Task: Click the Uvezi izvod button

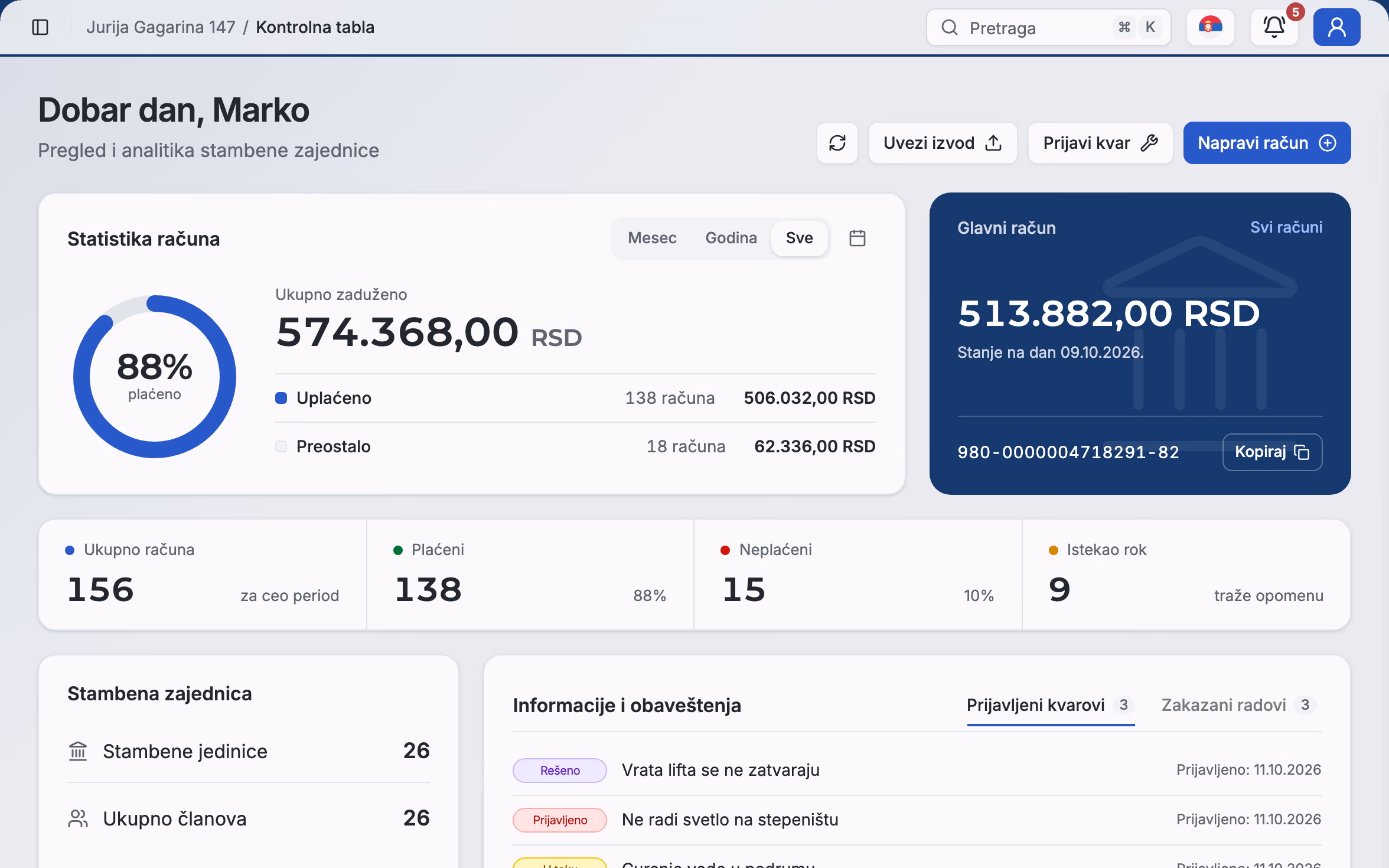Action: tap(943, 143)
